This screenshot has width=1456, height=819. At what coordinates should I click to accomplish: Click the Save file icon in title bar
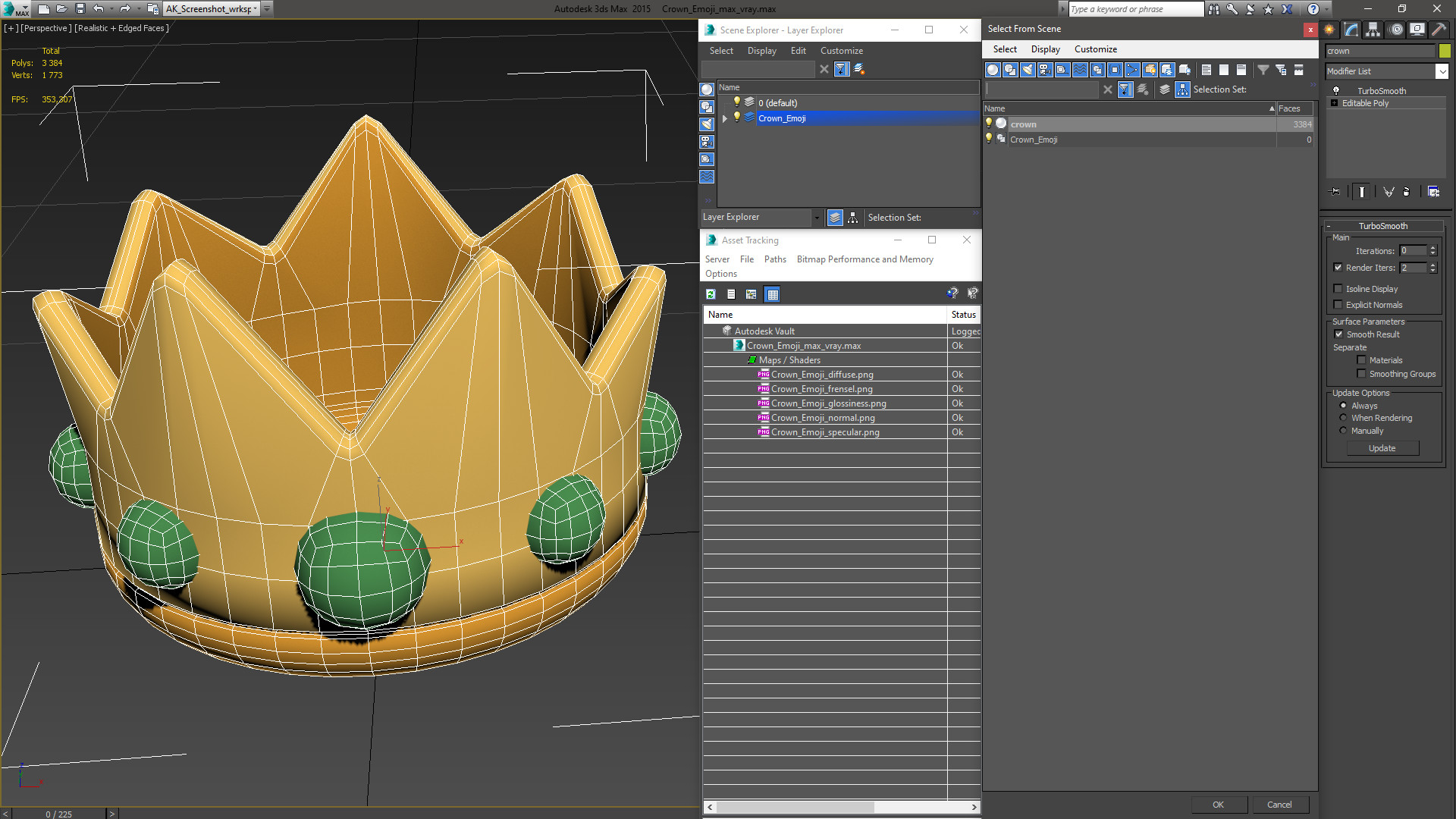pos(80,9)
